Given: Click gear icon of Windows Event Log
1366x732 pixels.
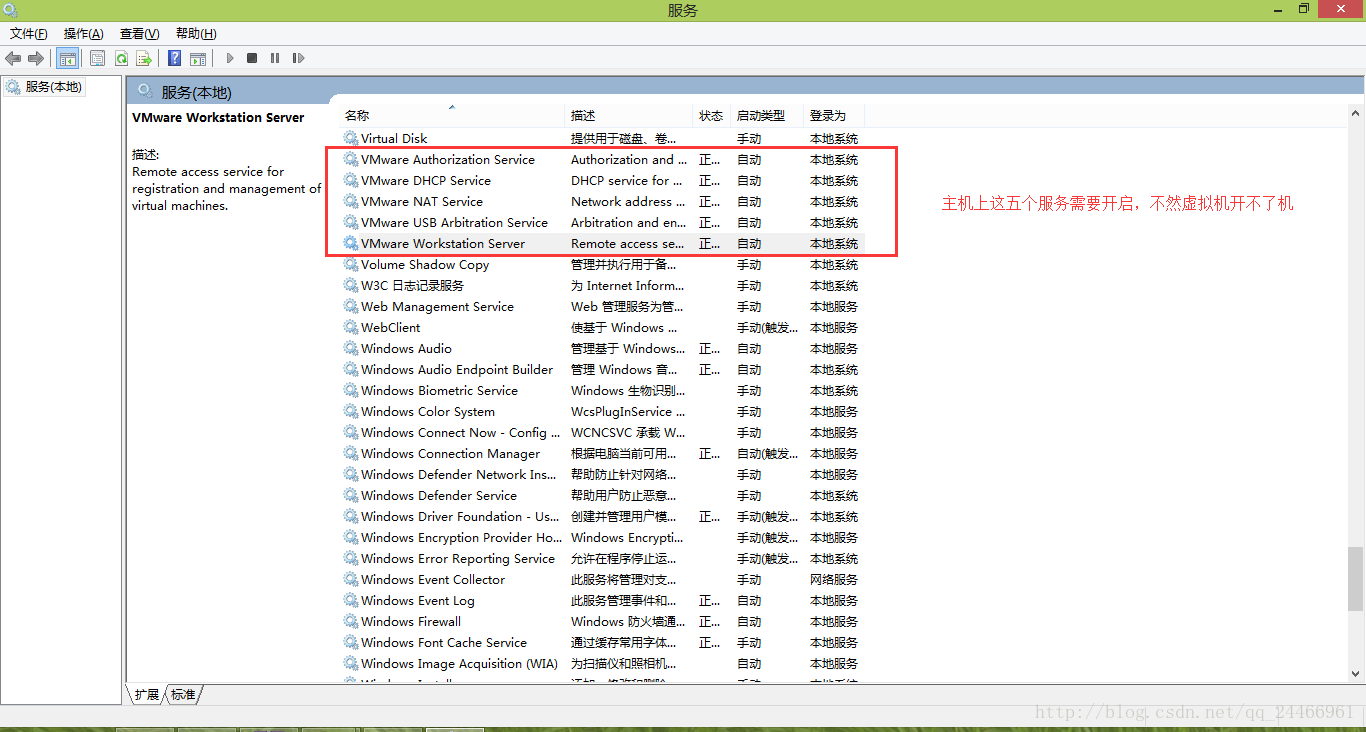Looking at the screenshot, I should pyautogui.click(x=351, y=600).
